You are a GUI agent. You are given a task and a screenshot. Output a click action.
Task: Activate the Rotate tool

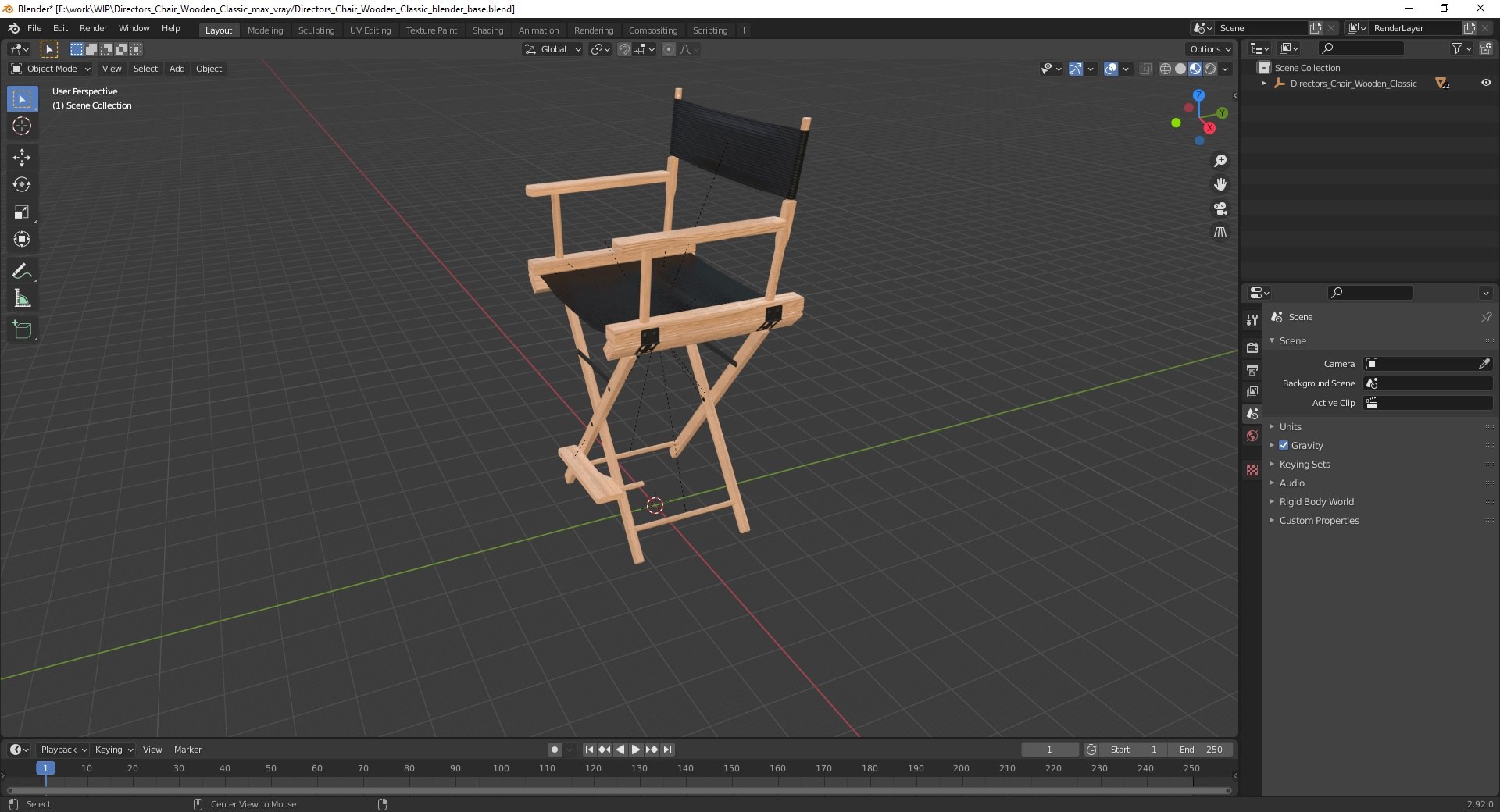point(22,185)
